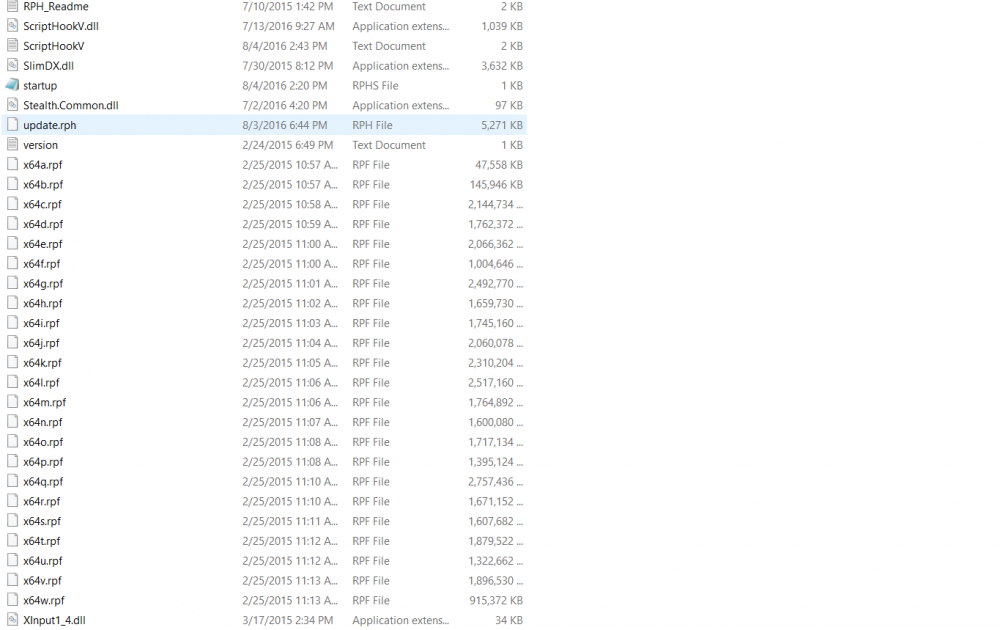Select the x64k.rpf file

click(46, 362)
